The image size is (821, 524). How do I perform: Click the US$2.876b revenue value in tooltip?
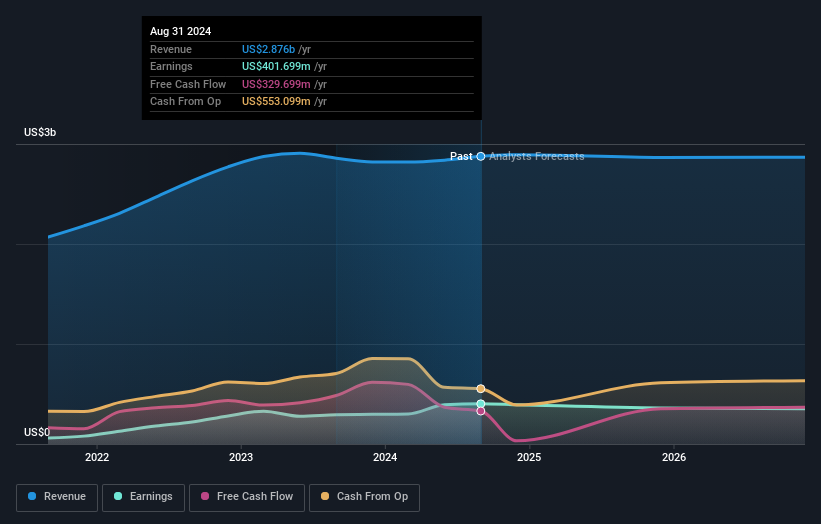point(268,49)
